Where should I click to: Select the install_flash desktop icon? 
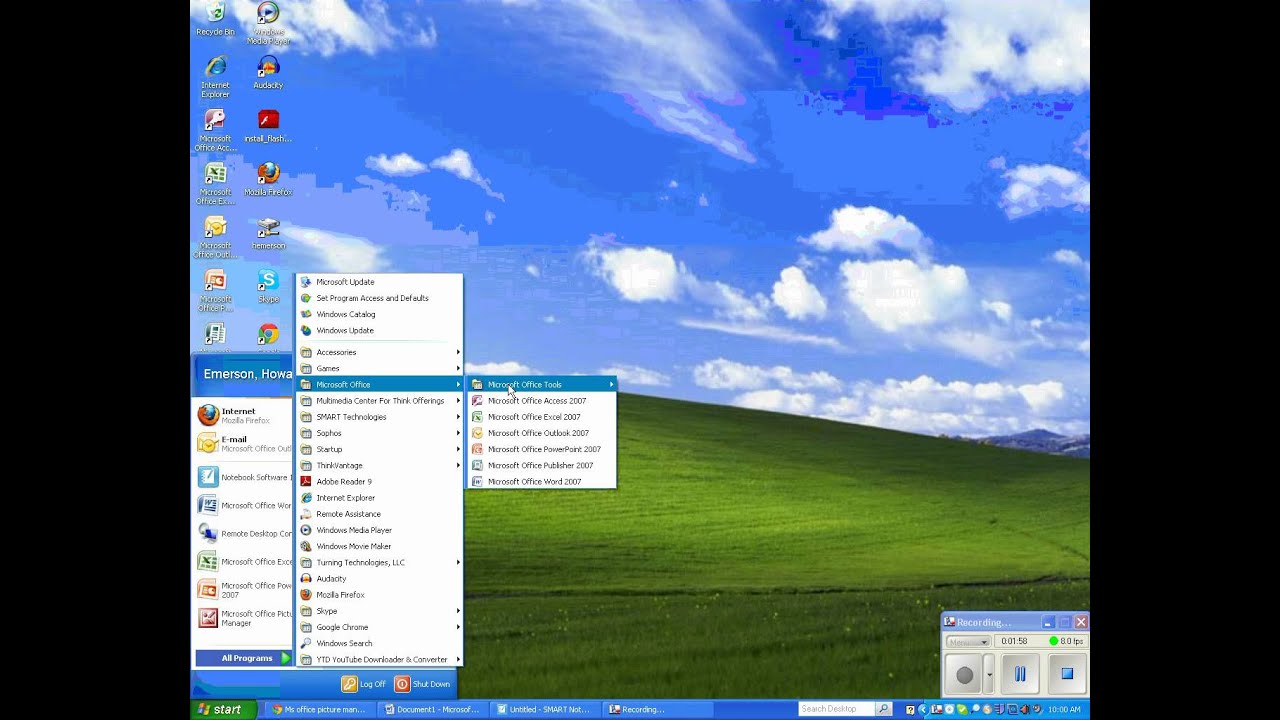(268, 126)
